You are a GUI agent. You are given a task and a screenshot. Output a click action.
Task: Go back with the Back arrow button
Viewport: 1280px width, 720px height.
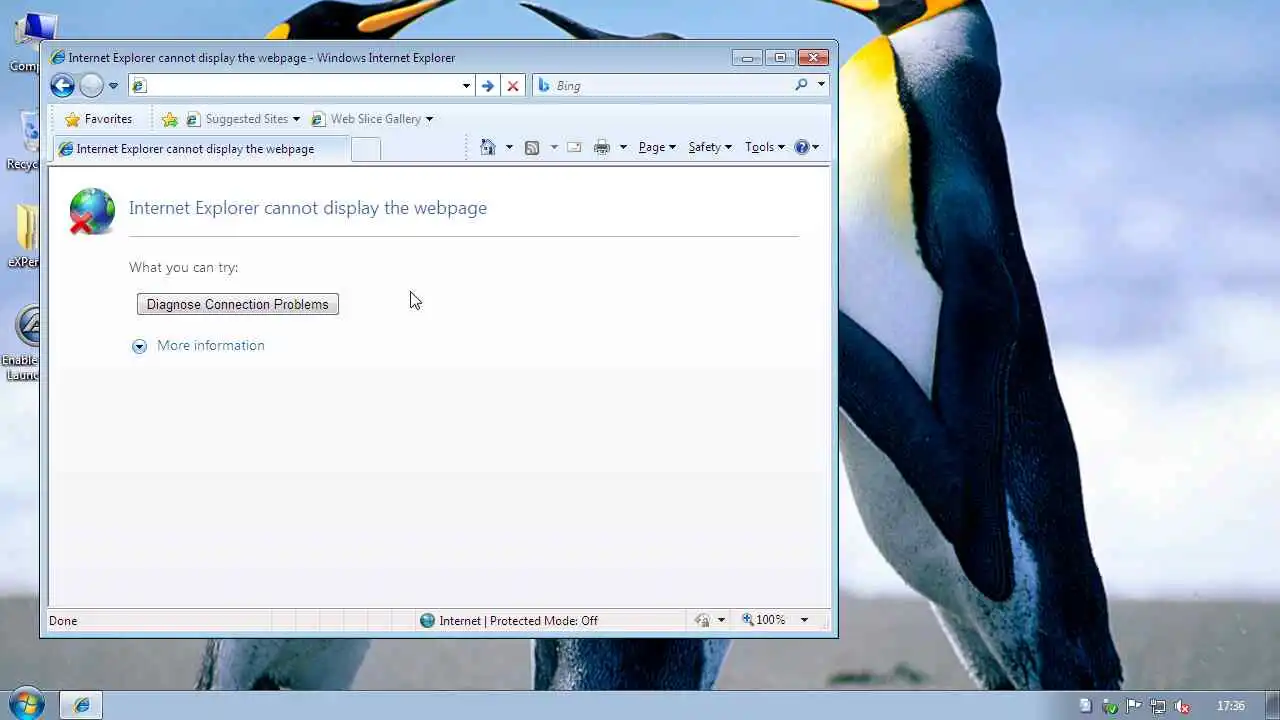click(62, 86)
